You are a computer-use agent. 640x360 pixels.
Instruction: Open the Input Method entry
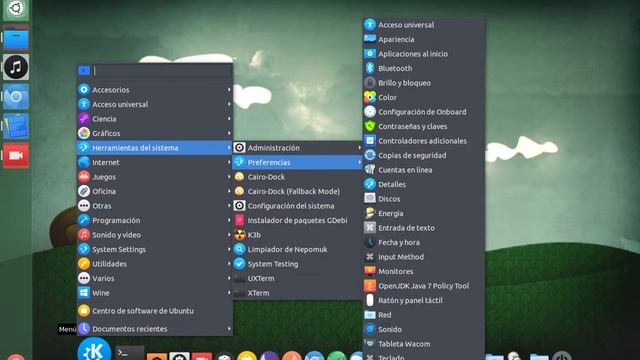click(x=424, y=257)
